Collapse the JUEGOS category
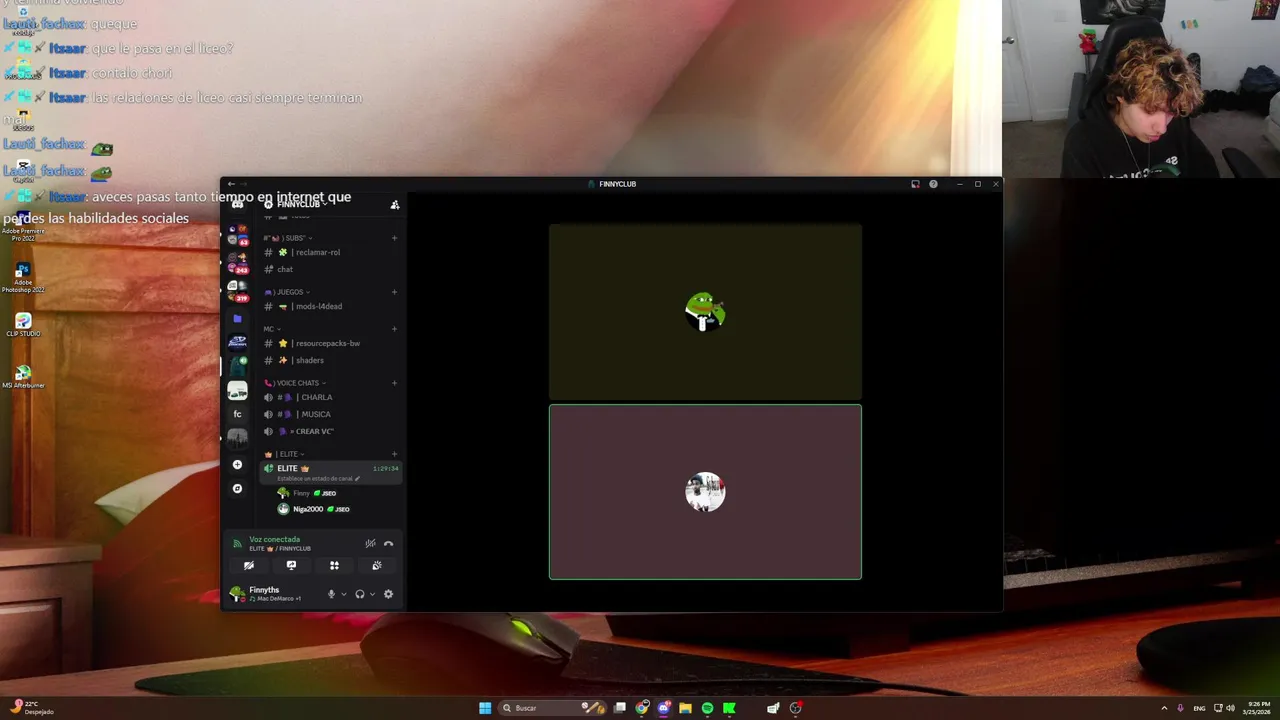The width and height of the screenshot is (1280, 720). pyautogui.click(x=288, y=292)
